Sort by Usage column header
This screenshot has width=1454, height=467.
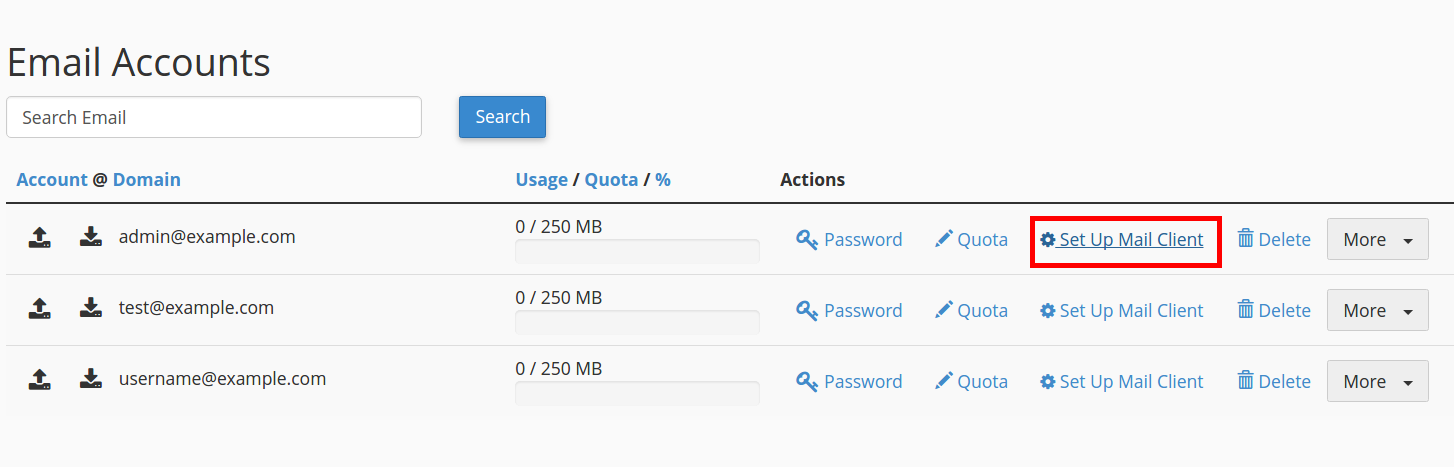click(x=541, y=180)
